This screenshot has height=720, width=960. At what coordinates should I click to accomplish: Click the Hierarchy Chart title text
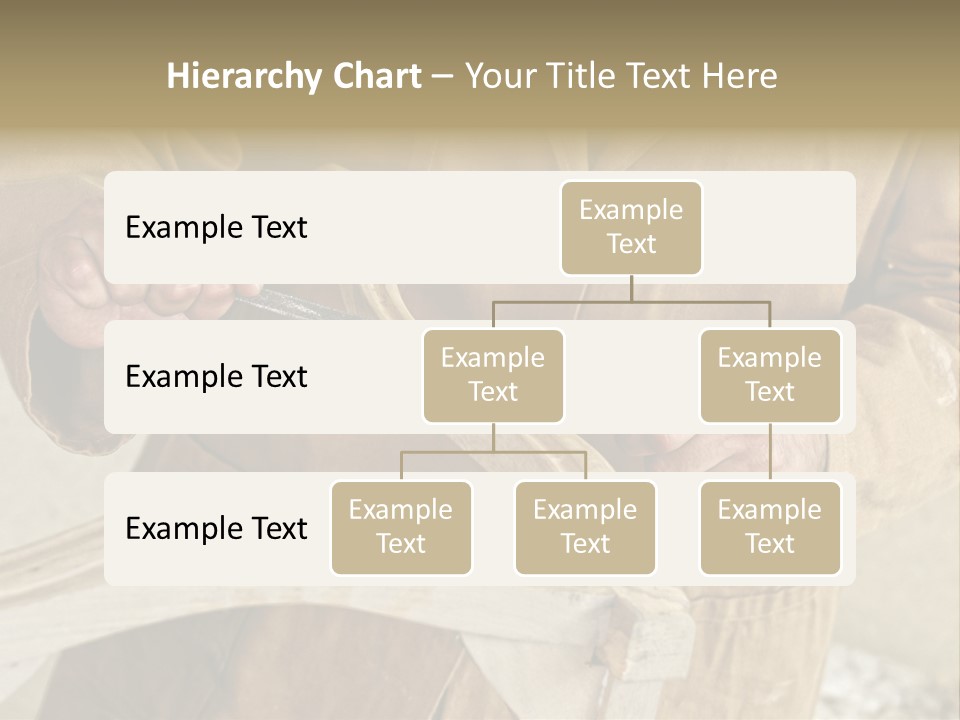coord(293,74)
